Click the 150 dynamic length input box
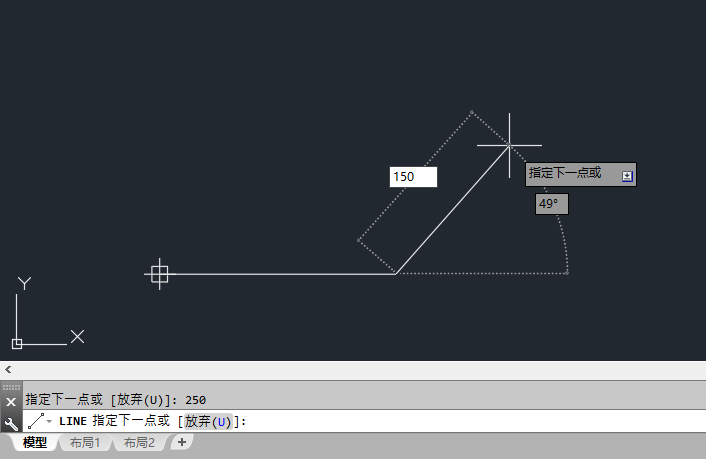The image size is (706, 459). [x=413, y=177]
